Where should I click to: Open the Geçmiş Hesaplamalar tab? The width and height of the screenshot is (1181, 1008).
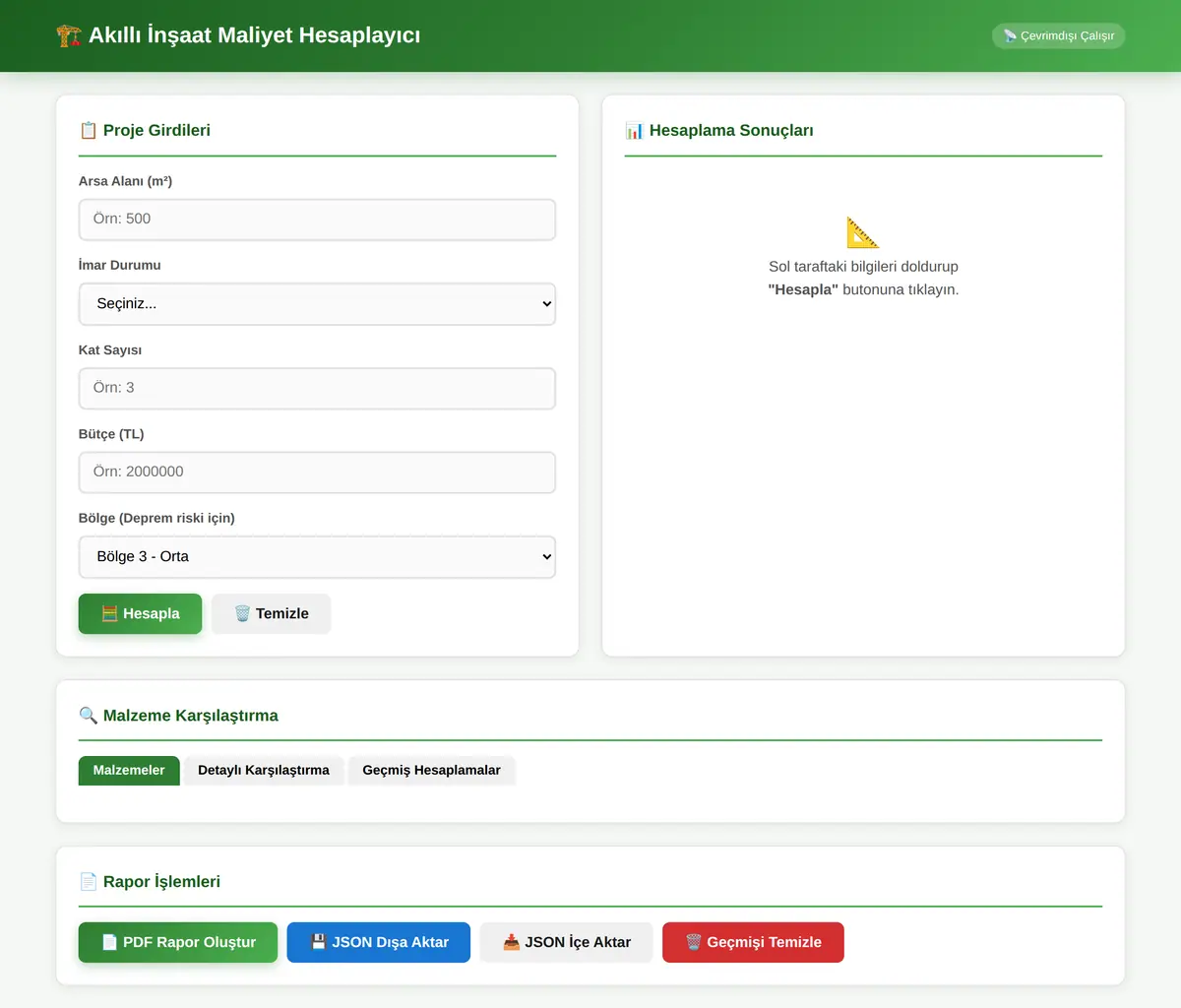click(x=431, y=771)
